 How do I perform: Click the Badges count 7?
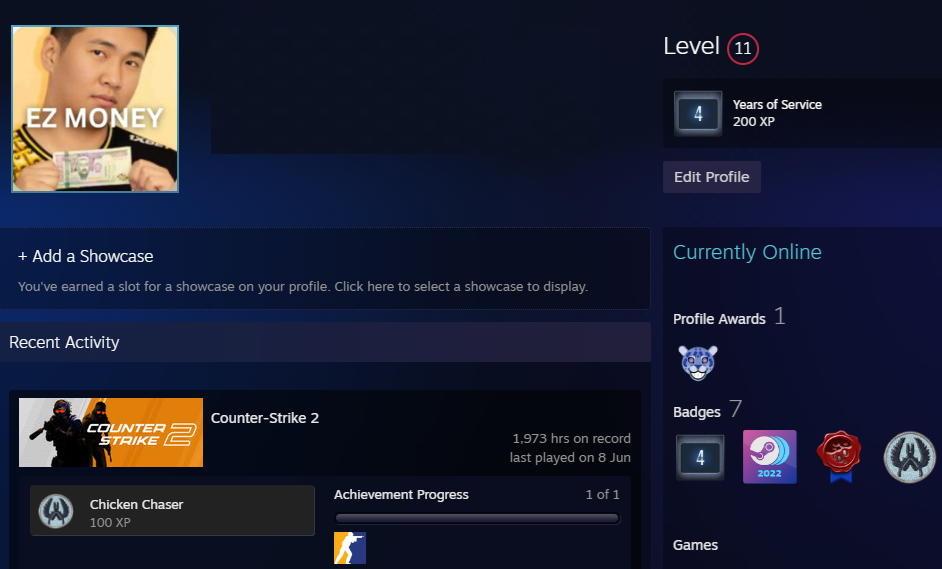[736, 409]
